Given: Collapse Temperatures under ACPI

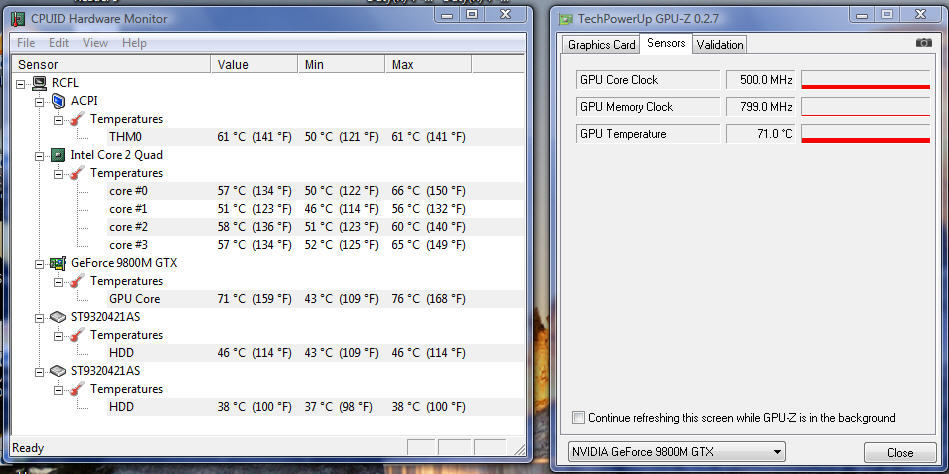Looking at the screenshot, I should tap(59, 119).
